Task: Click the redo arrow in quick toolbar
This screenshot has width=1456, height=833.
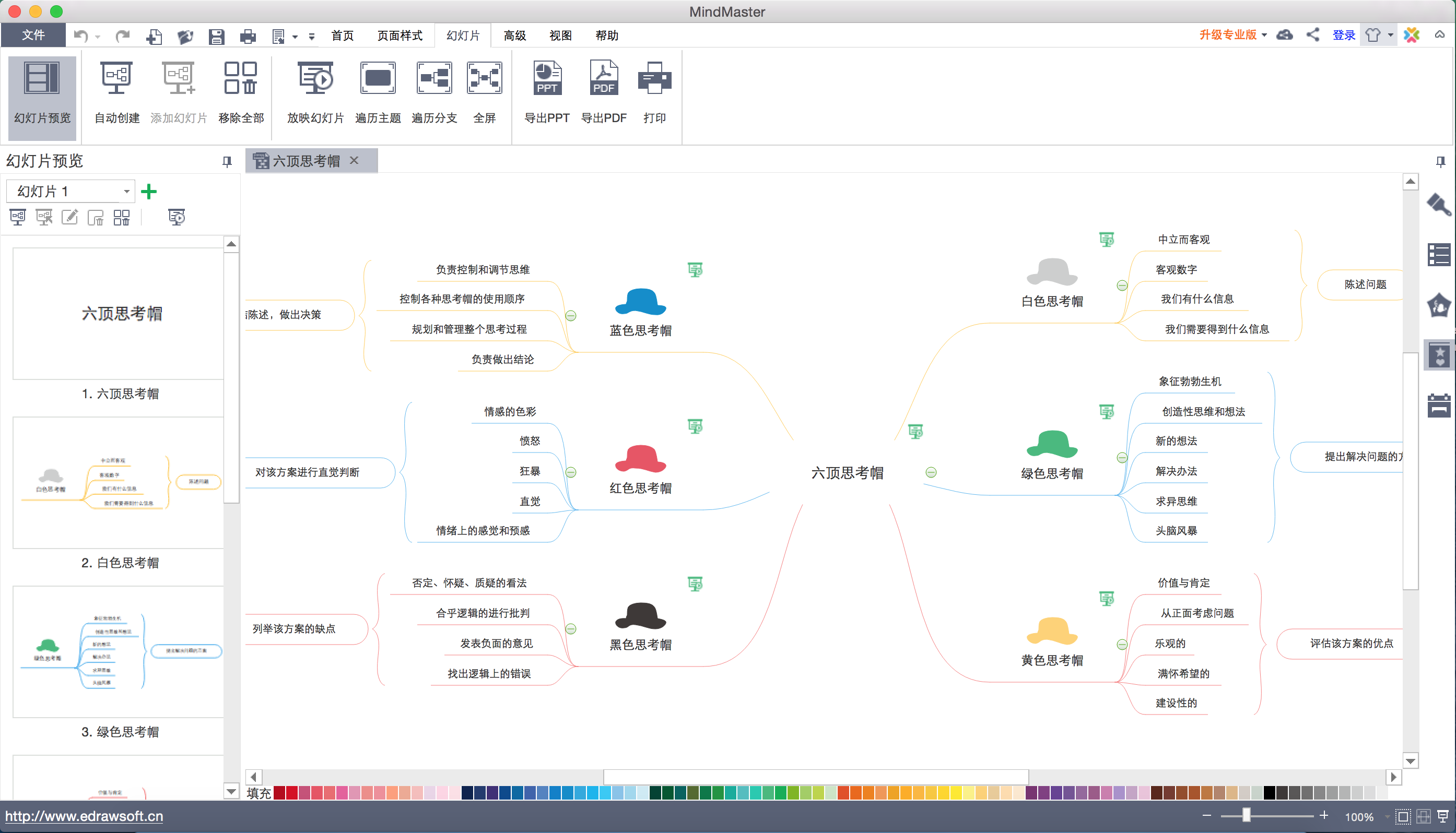Action: (122, 36)
